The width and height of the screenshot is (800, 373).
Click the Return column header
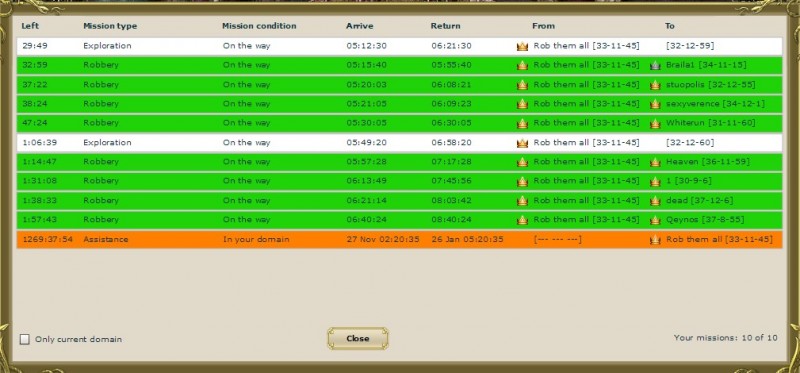445,26
